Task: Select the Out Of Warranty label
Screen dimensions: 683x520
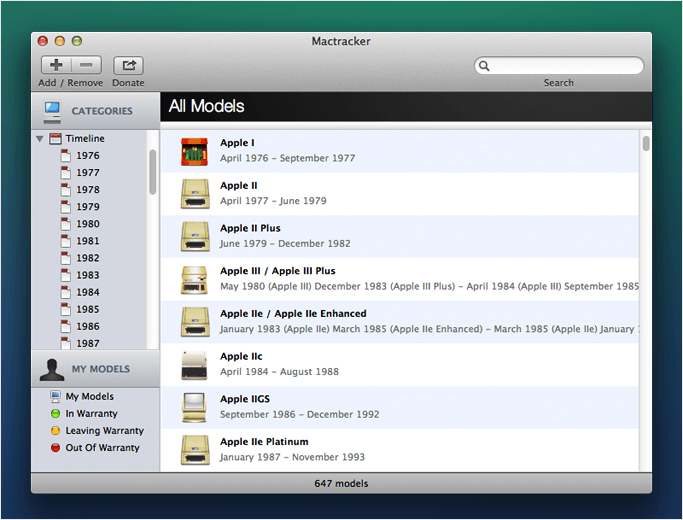Action: click(102, 447)
